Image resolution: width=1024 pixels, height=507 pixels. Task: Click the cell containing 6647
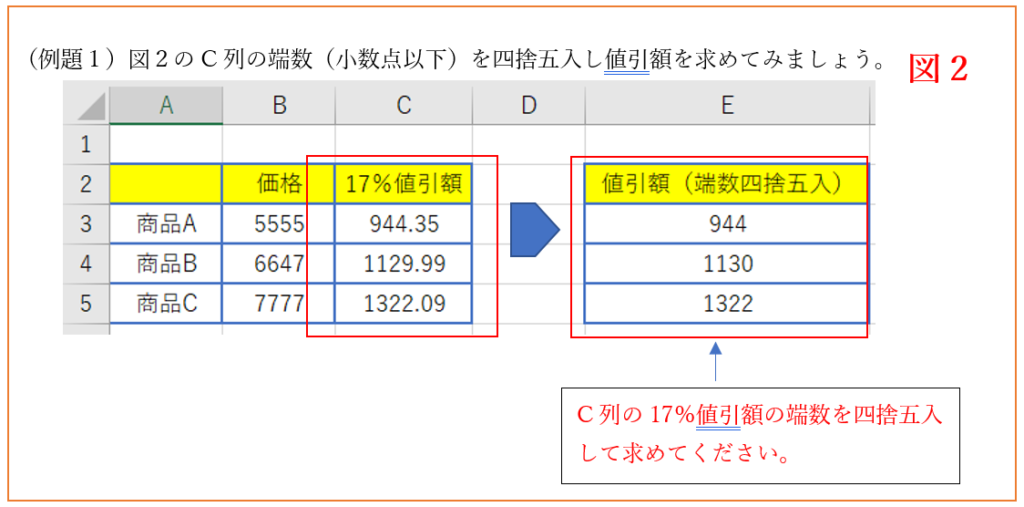[x=278, y=264]
